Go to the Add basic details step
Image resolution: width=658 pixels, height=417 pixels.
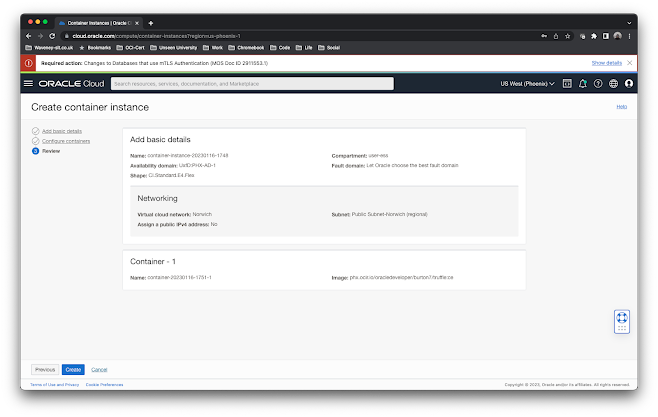click(62, 131)
